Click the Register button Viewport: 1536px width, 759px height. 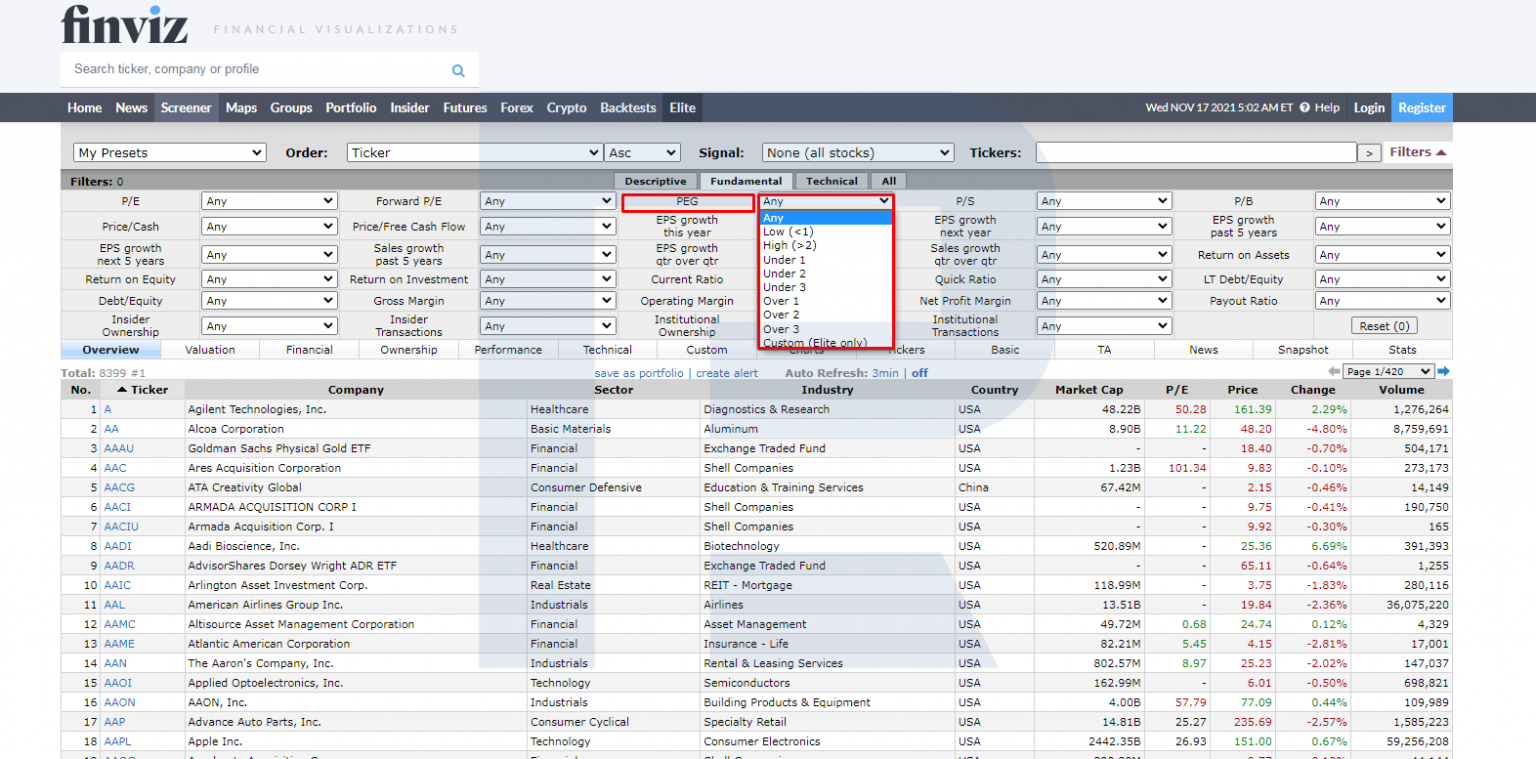click(1421, 107)
